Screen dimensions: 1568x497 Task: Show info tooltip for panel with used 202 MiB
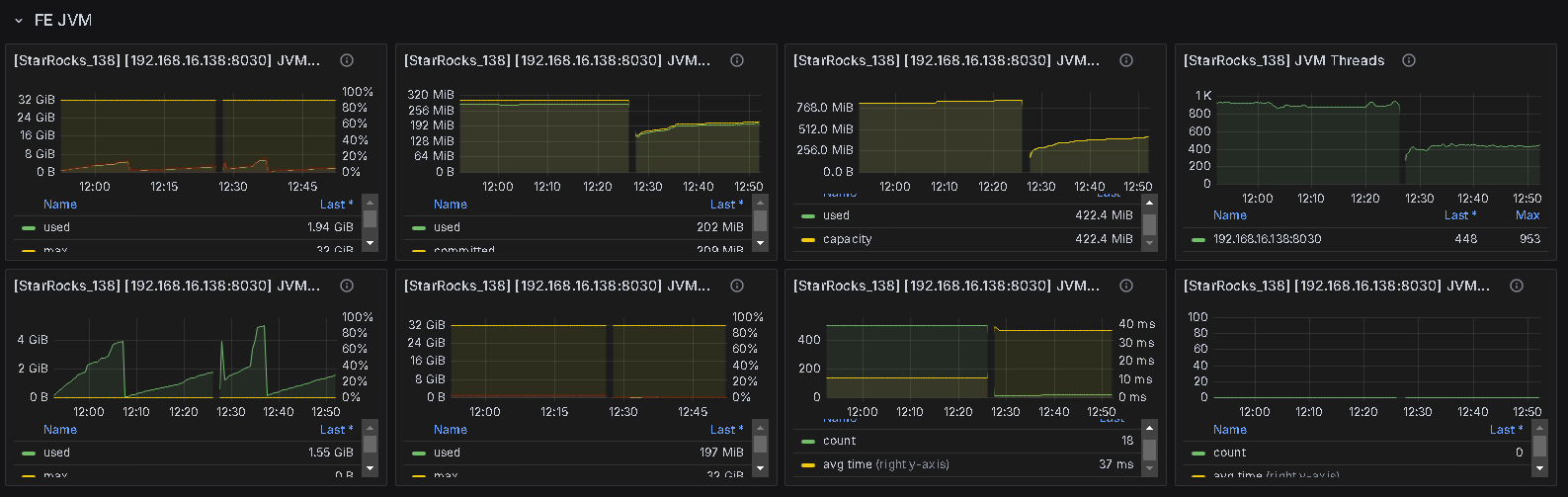click(737, 60)
